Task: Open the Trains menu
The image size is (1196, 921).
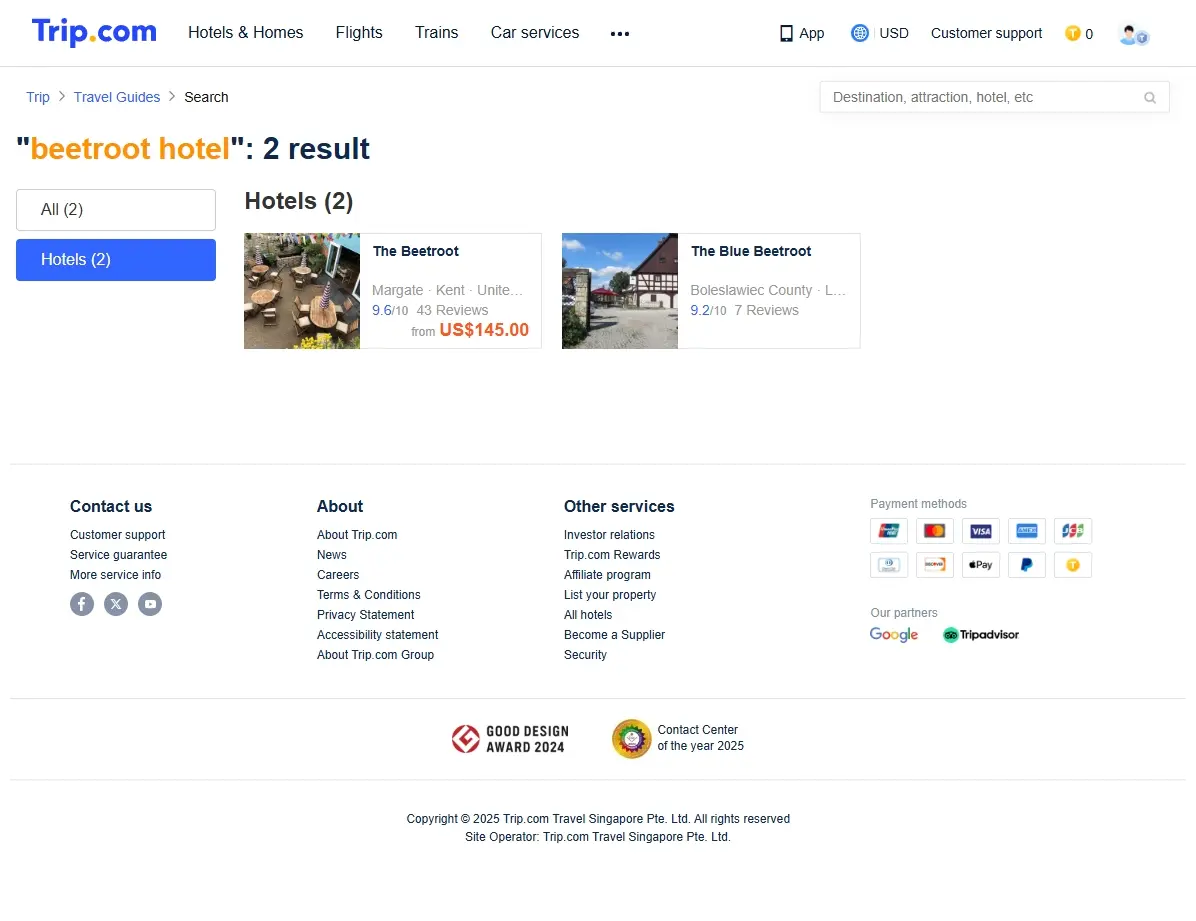Action: (x=436, y=33)
